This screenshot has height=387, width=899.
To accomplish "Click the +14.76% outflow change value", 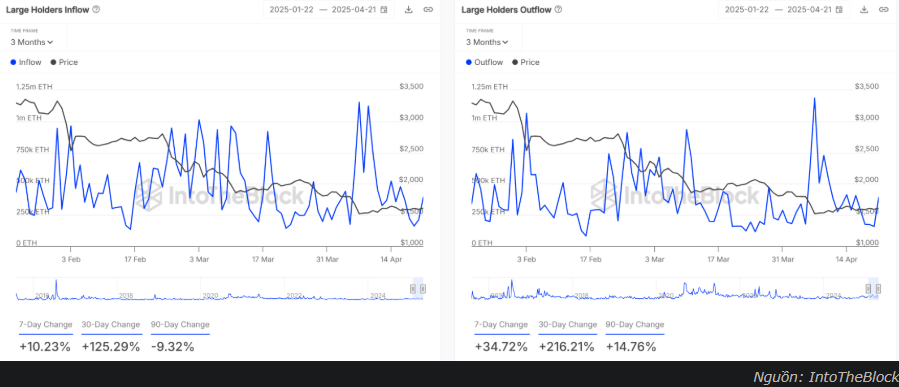I will pyautogui.click(x=631, y=347).
